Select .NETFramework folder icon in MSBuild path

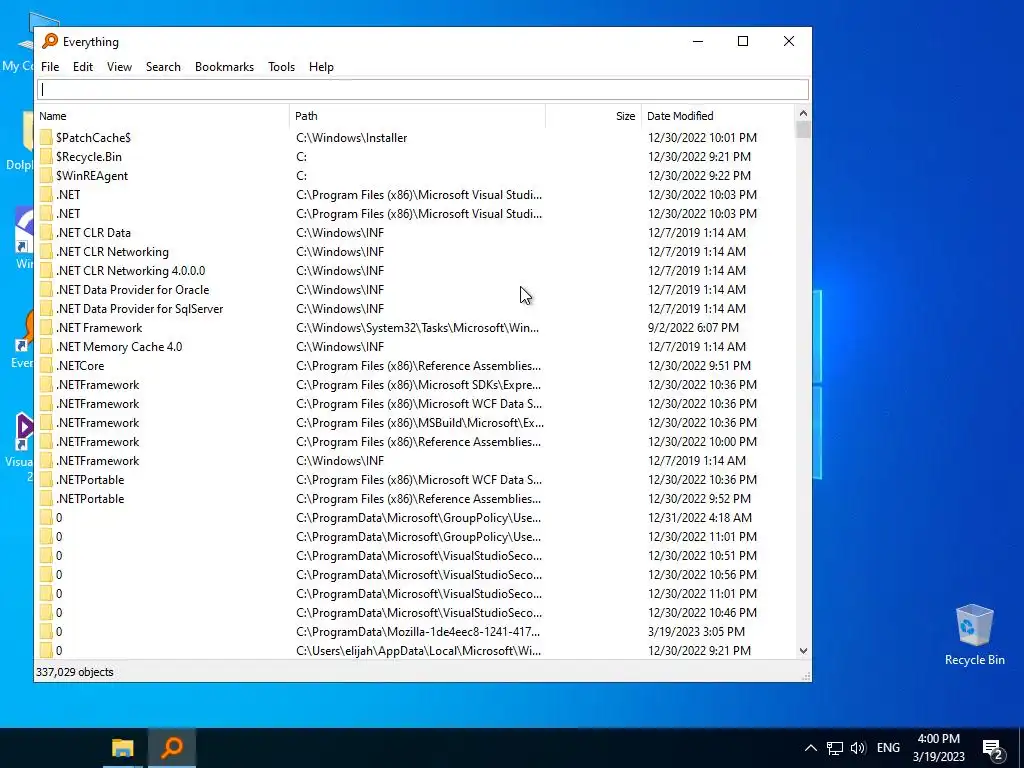46,423
